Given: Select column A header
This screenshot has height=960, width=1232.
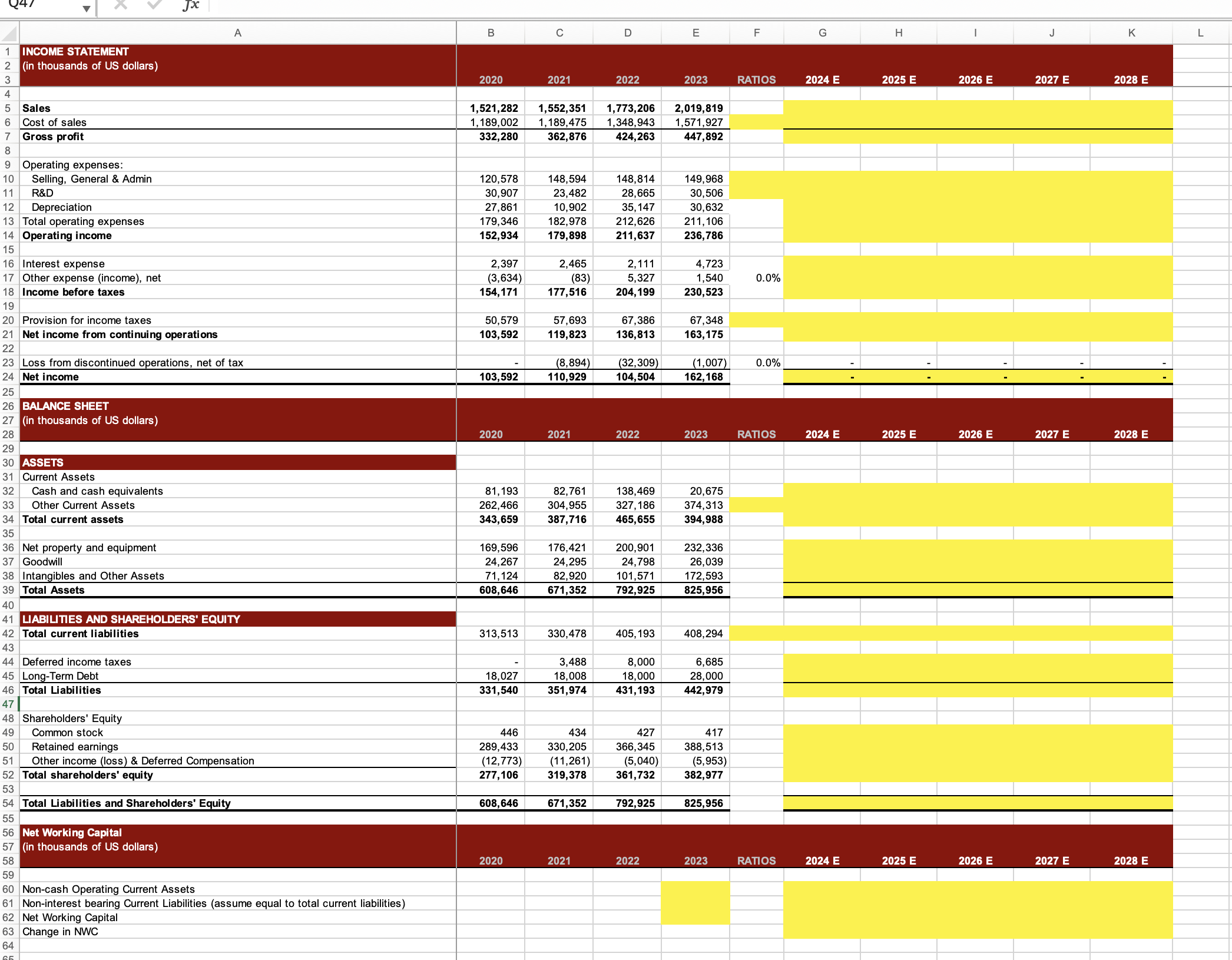Looking at the screenshot, I should 237,33.
